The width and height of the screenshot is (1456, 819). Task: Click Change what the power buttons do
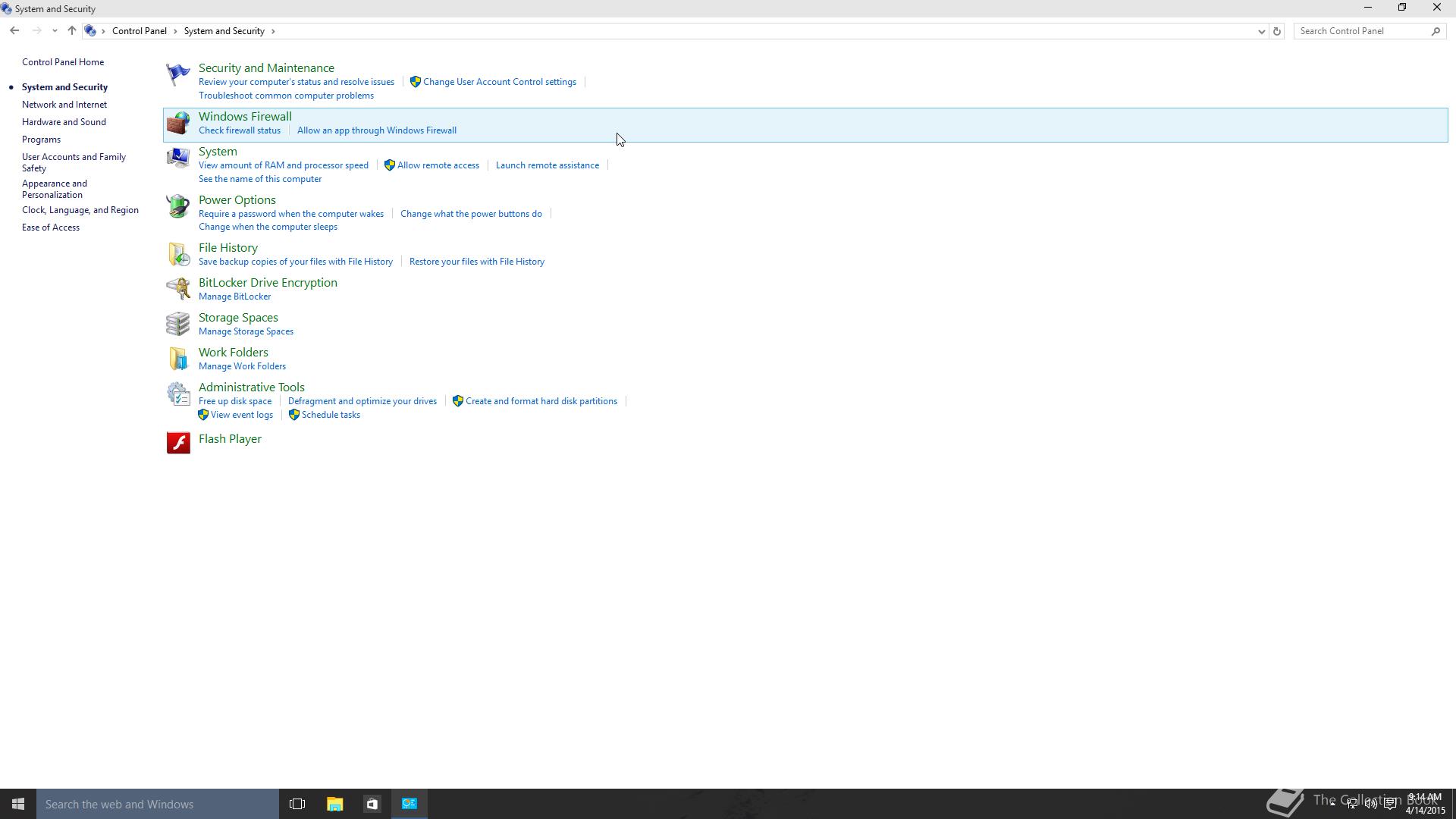coord(471,214)
